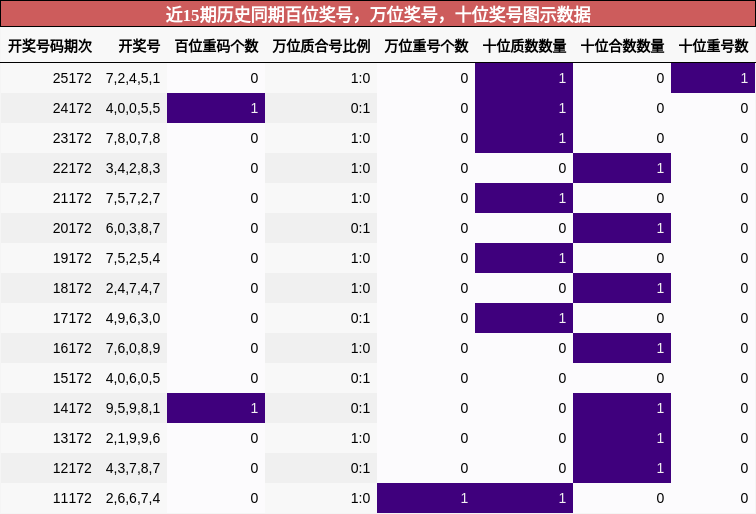Click purple 百位重码个数 cell in row 14172
This screenshot has height=514, width=756.
pyautogui.click(x=216, y=408)
